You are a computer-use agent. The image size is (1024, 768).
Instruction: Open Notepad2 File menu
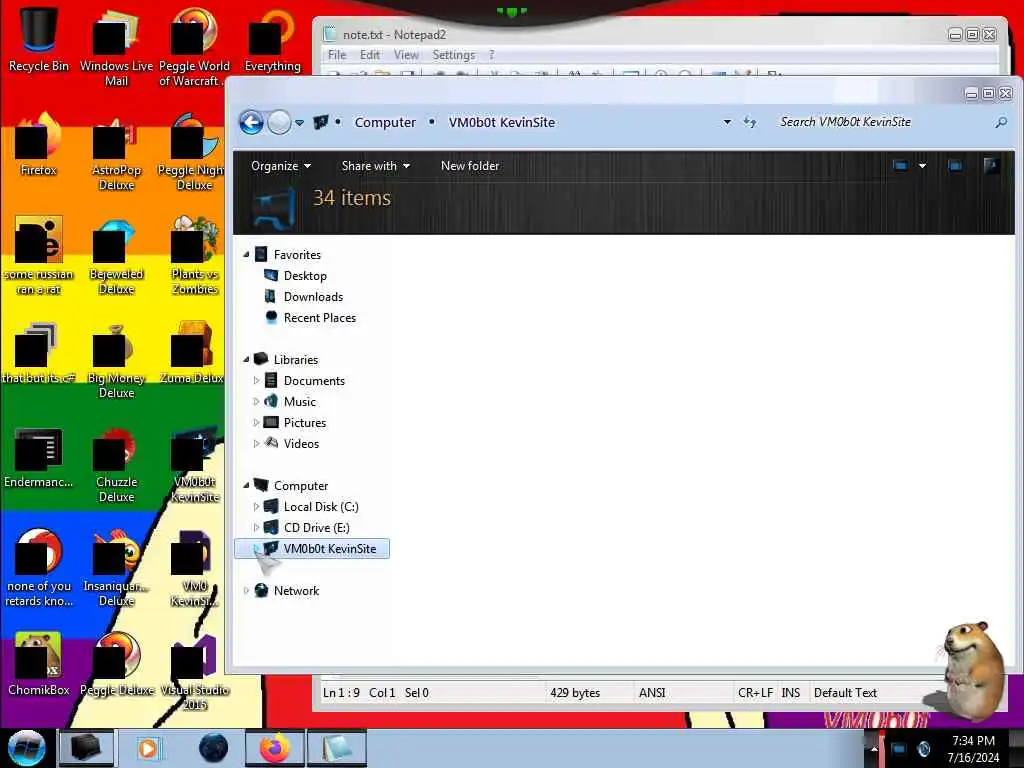click(337, 55)
